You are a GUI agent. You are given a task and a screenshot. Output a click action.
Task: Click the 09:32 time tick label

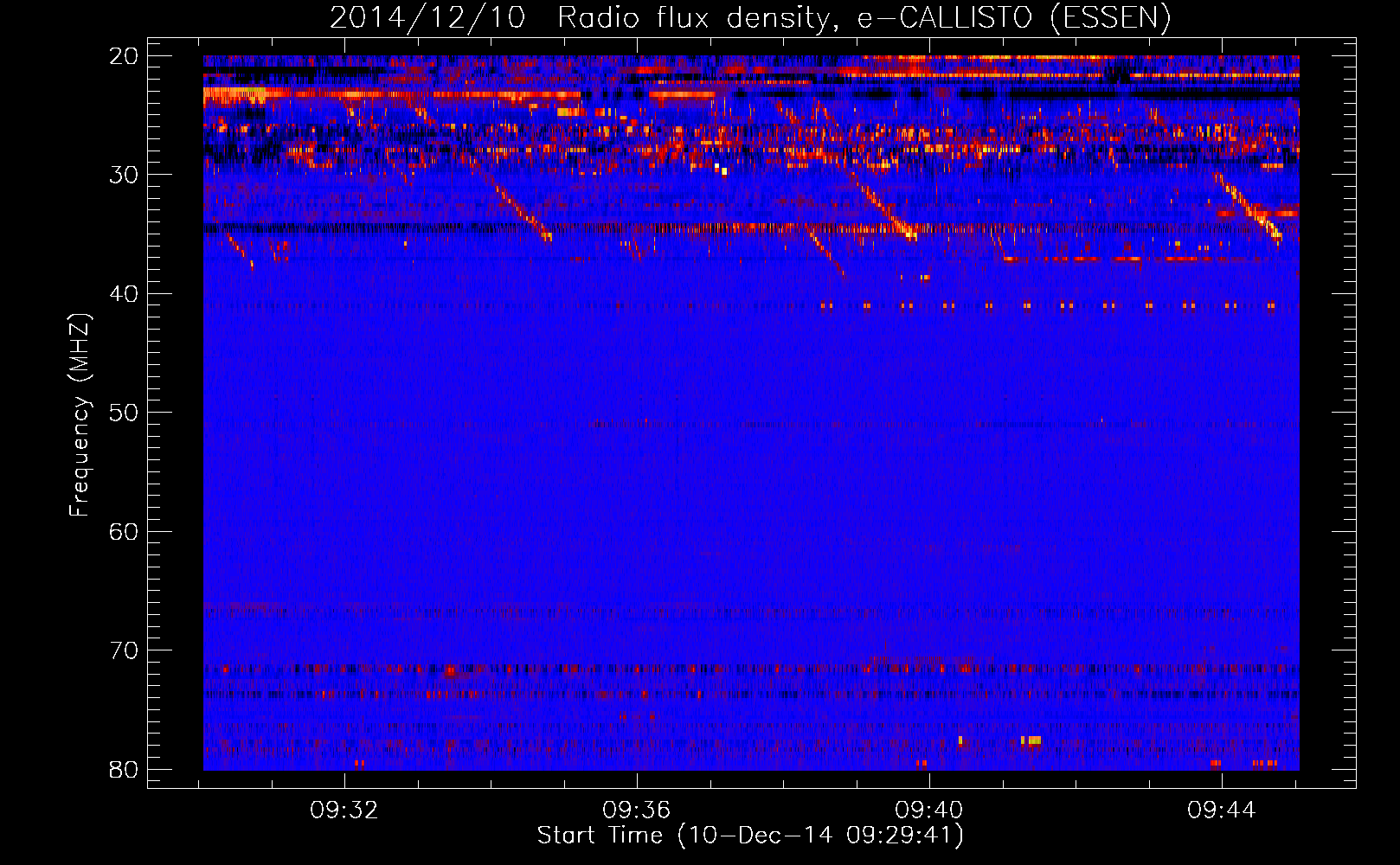point(344,811)
